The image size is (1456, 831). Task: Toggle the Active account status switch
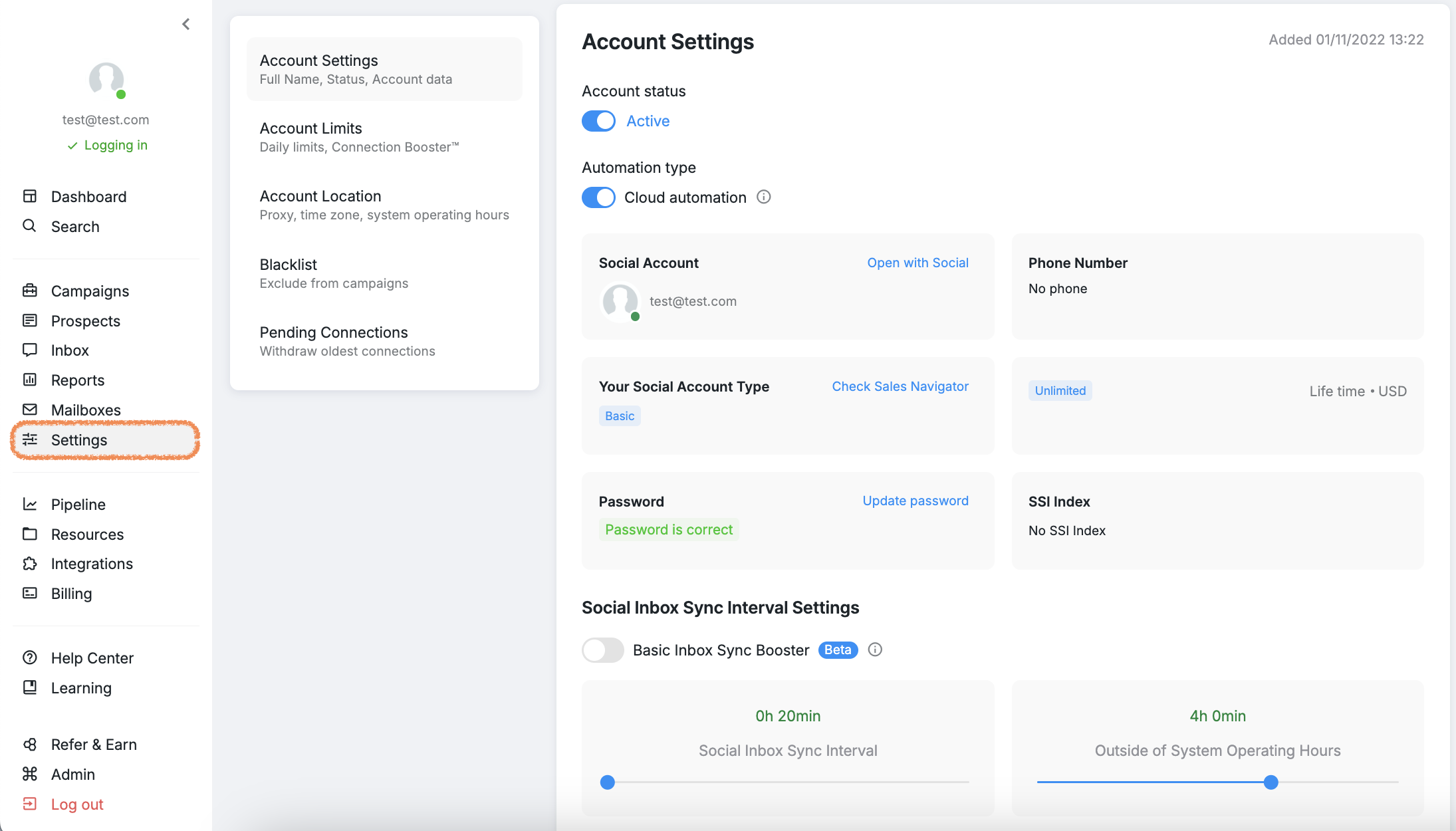tap(598, 121)
